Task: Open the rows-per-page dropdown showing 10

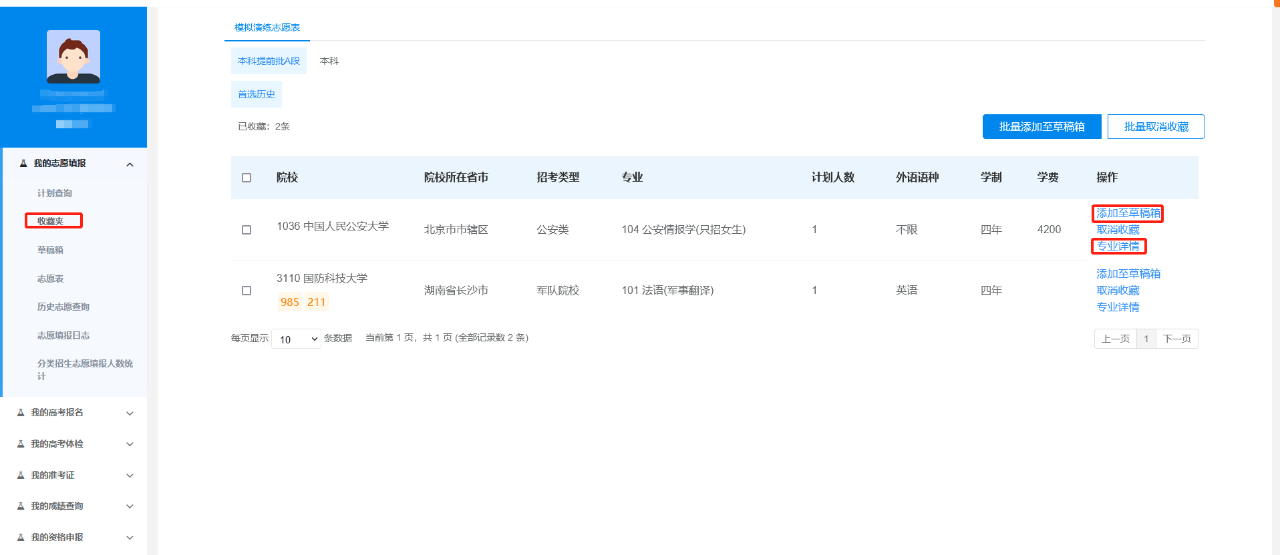Action: tap(296, 339)
